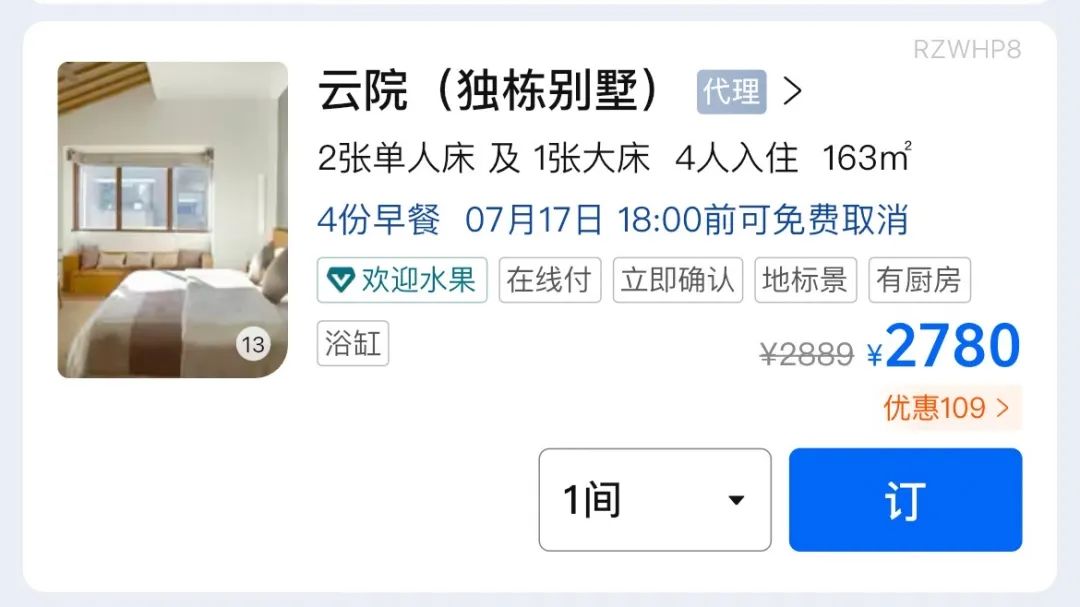Tap the RZWHP8 room code
The image size is (1080, 607).
[x=967, y=50]
